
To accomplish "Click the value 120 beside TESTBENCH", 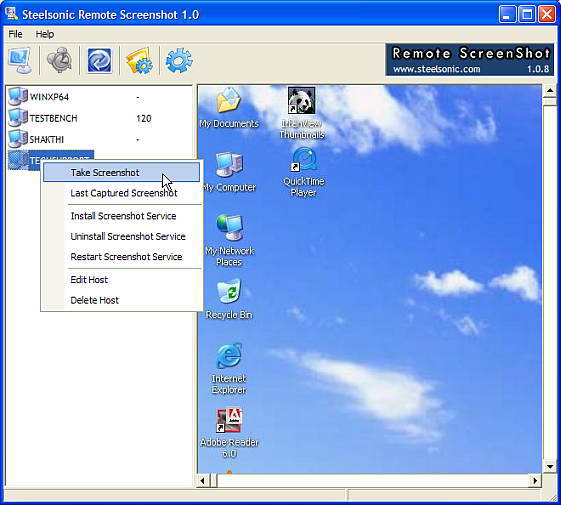I will tap(143, 118).
